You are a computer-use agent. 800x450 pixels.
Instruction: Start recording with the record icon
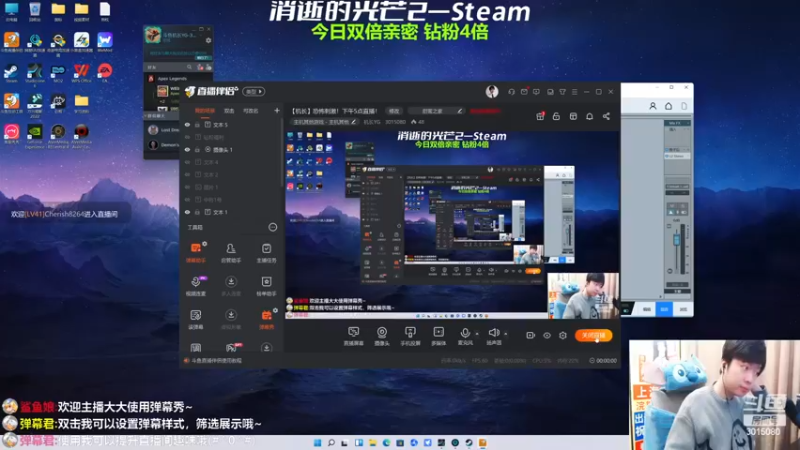pyautogui.click(x=530, y=335)
